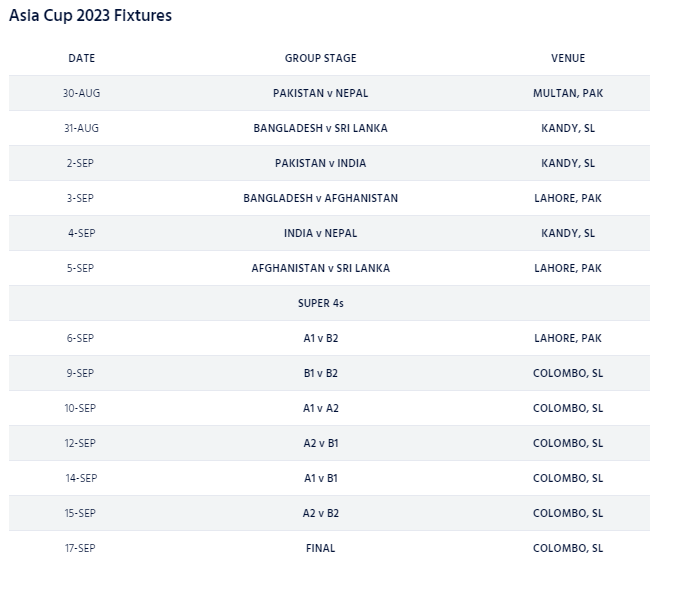Select the A2 v B1 fixture
This screenshot has height=590, width=688.
click(320, 443)
